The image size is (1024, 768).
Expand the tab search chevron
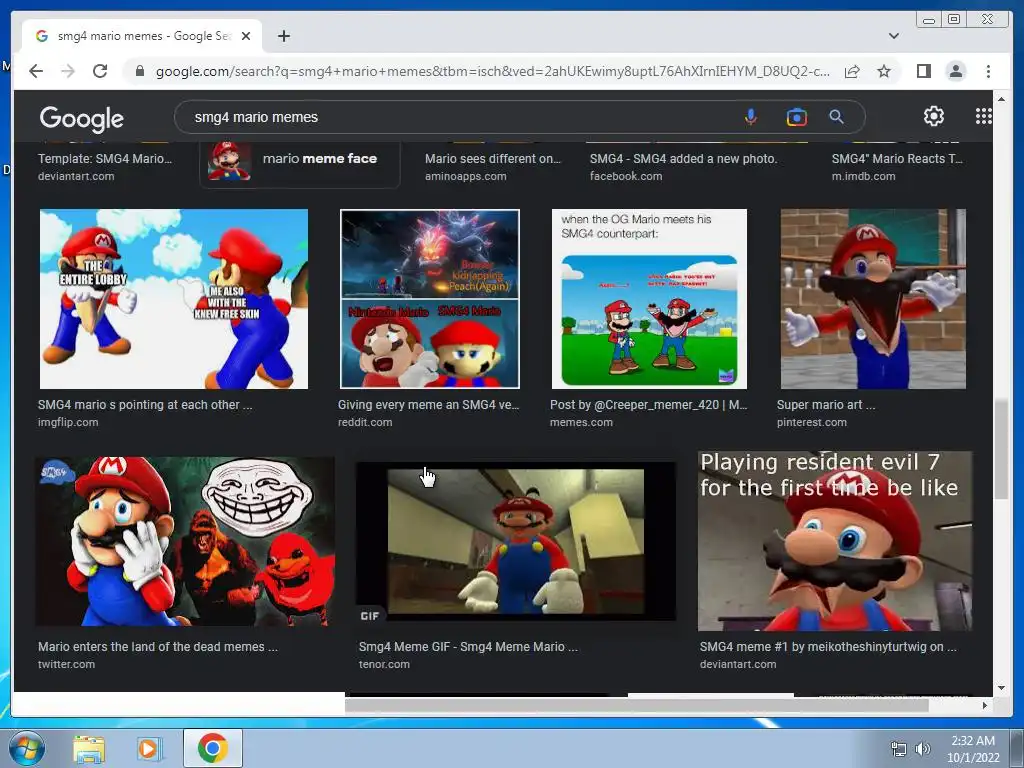point(894,36)
